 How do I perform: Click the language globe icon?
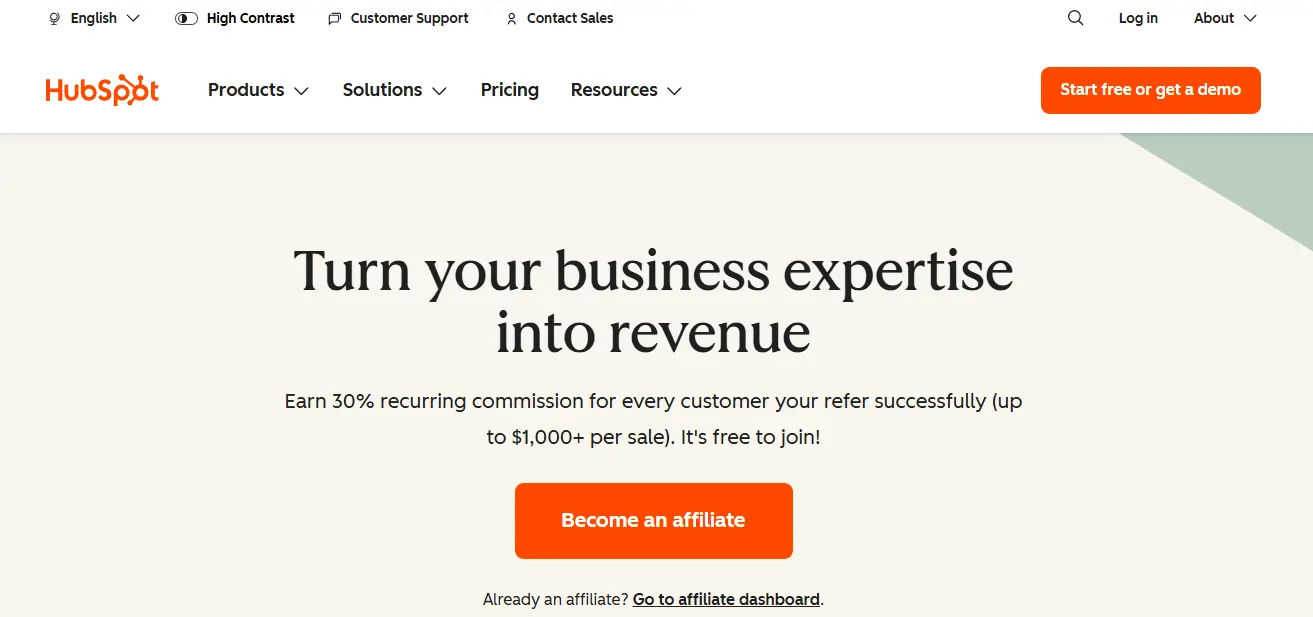click(53, 18)
